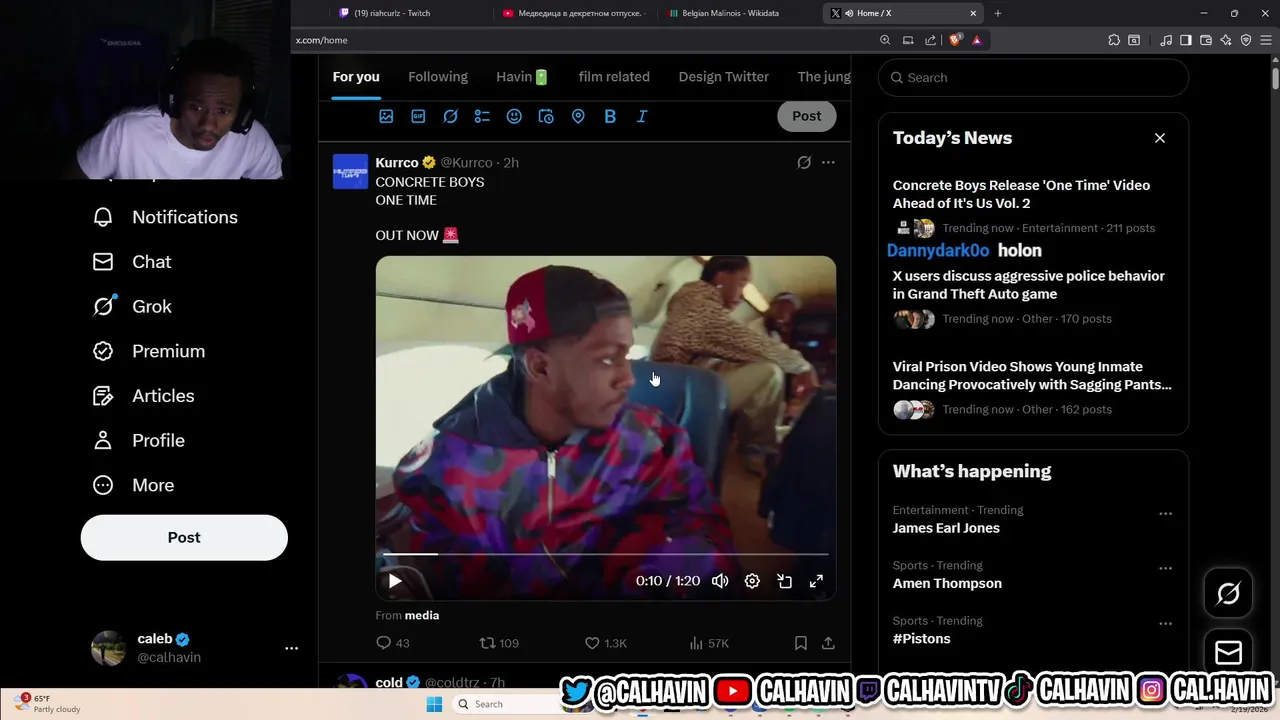Screen dimensions: 1280x720
Task: Switch to the riahcurlz Twitch browser tab
Action: coord(400,13)
